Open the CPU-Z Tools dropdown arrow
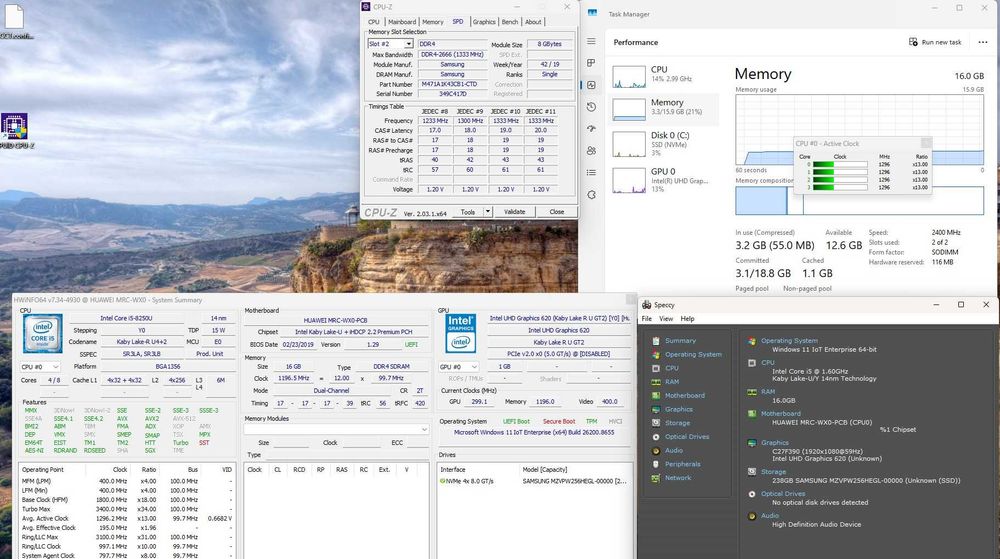1000x559 pixels. (487, 212)
